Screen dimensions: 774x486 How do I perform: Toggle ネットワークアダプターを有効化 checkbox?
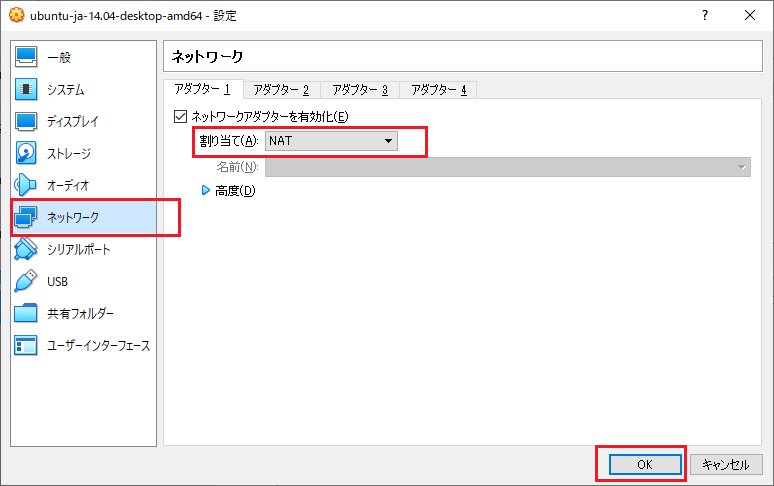181,117
